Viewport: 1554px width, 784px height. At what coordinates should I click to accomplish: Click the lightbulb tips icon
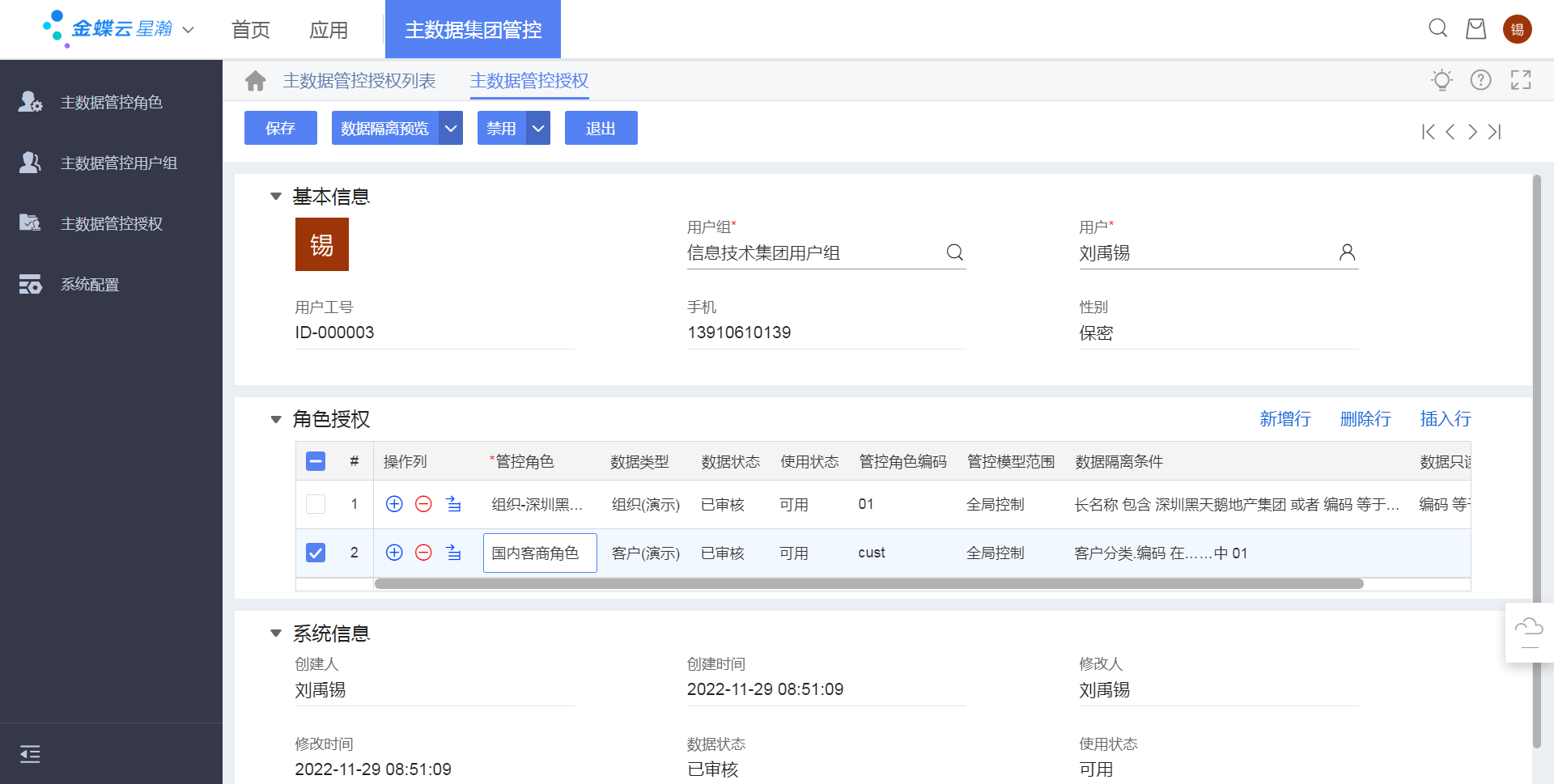pos(1441,80)
